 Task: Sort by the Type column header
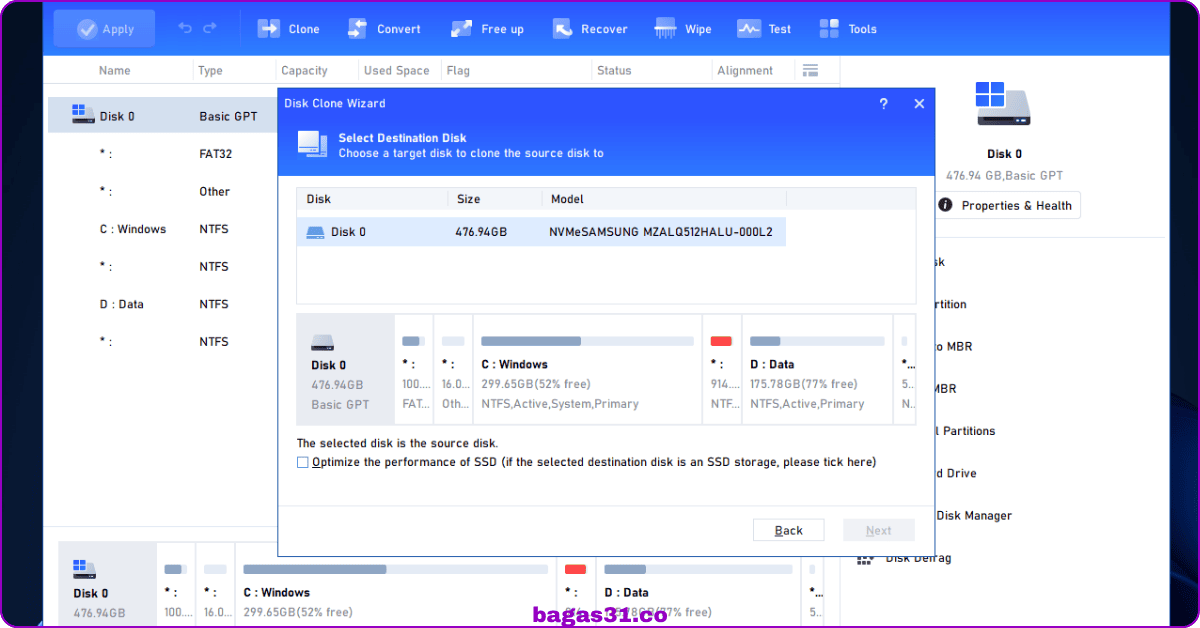(210, 71)
